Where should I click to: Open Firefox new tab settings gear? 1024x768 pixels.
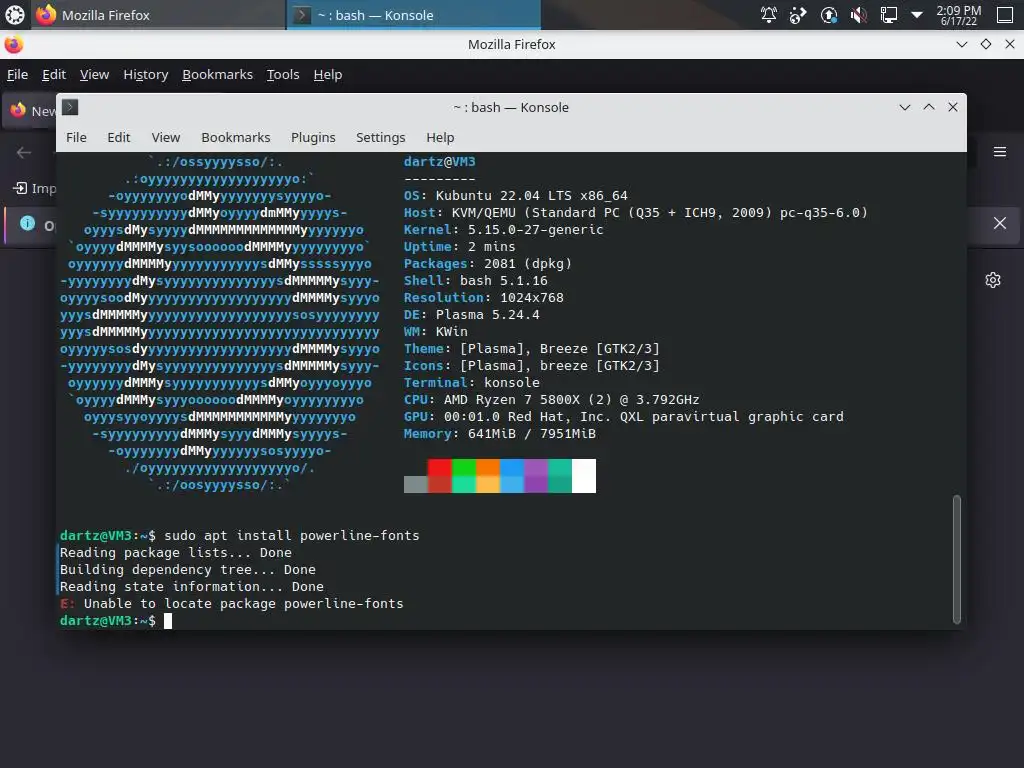pyautogui.click(x=993, y=280)
